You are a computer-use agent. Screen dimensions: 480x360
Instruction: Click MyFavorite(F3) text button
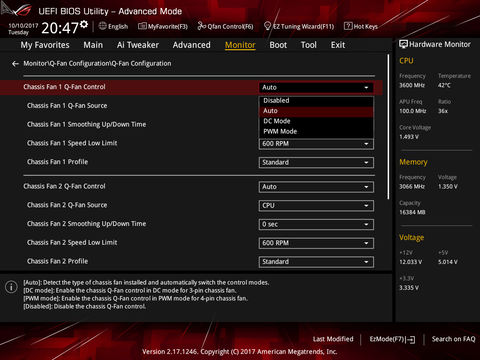point(168,26)
